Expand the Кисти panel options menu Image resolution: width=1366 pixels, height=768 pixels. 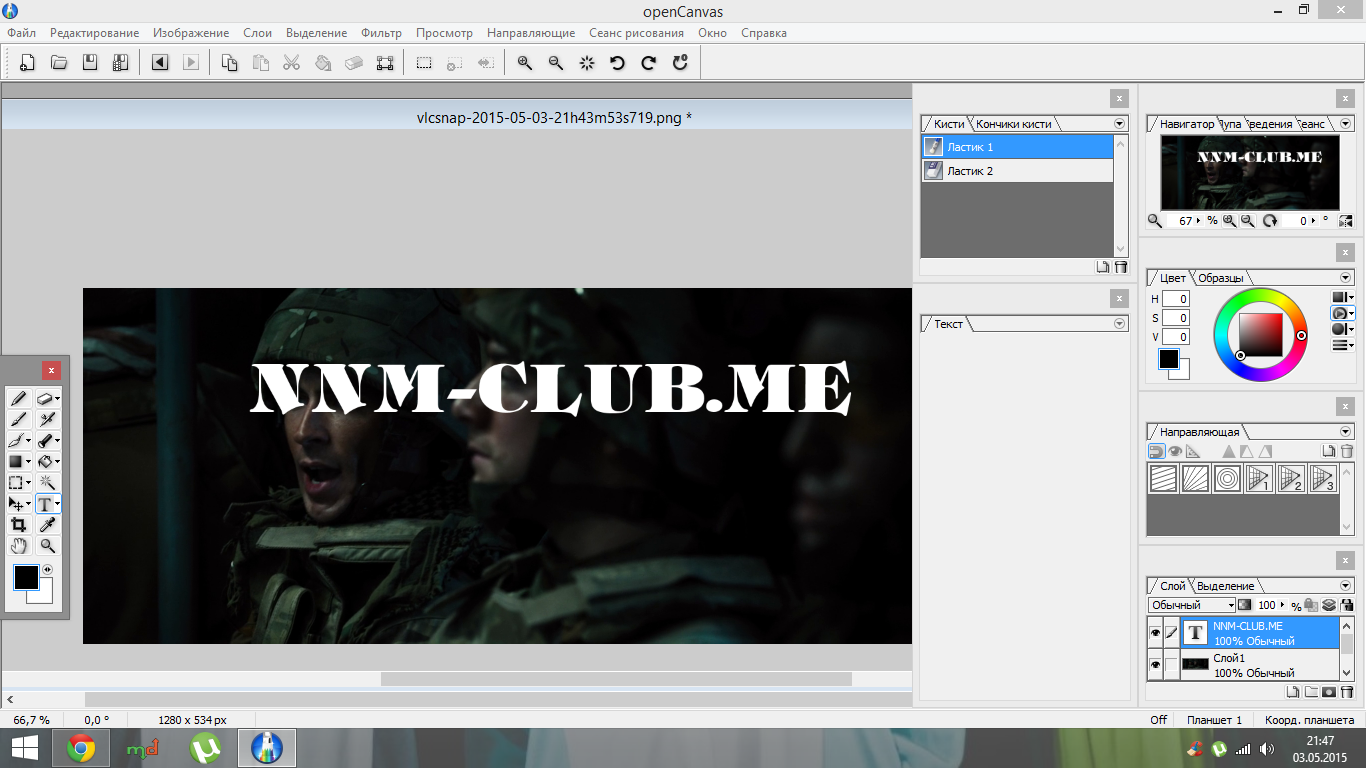tap(1119, 124)
